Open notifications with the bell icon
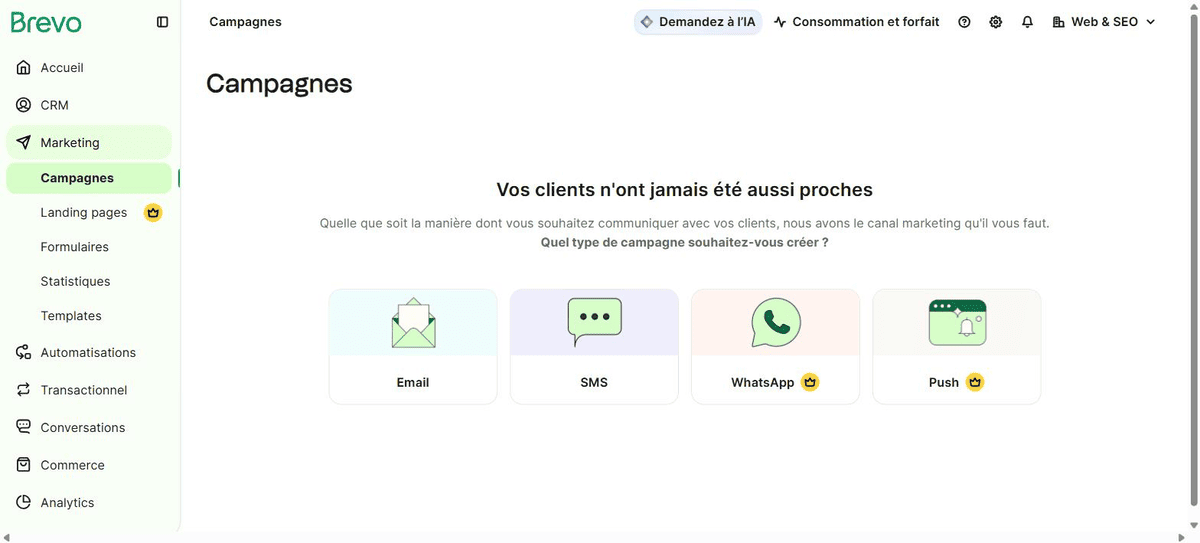This screenshot has height=543, width=1200. coord(1027,22)
